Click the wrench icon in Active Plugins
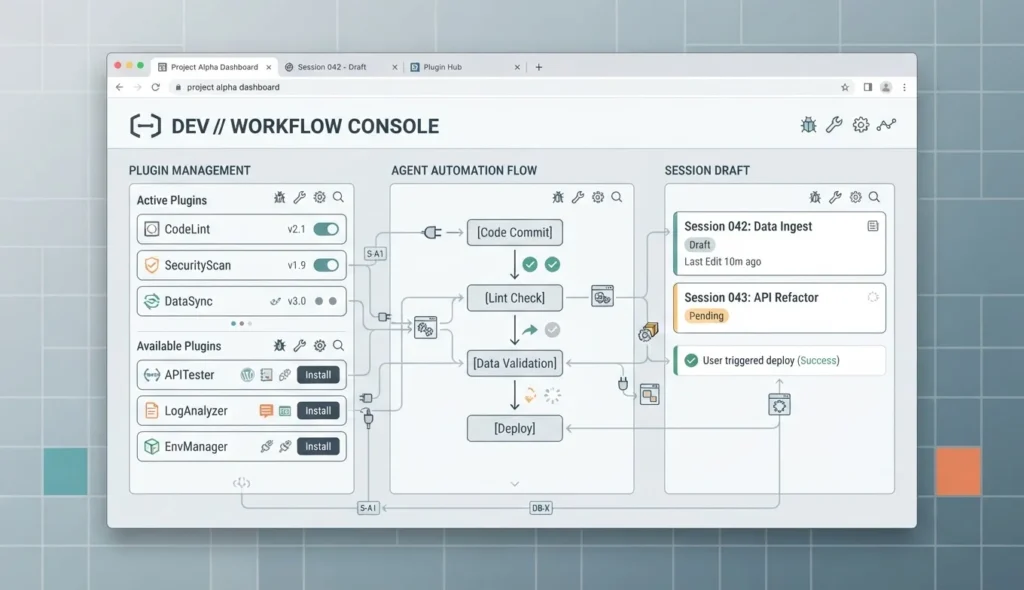The width and height of the screenshot is (1024, 590). [x=299, y=197]
